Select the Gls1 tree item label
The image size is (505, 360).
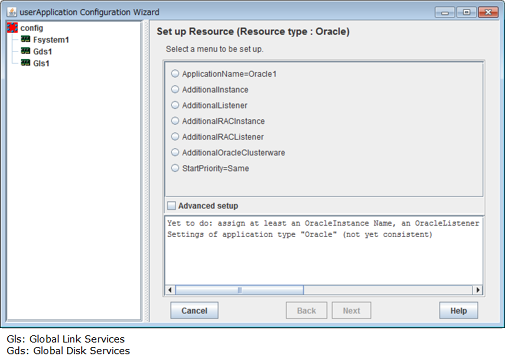[41, 63]
